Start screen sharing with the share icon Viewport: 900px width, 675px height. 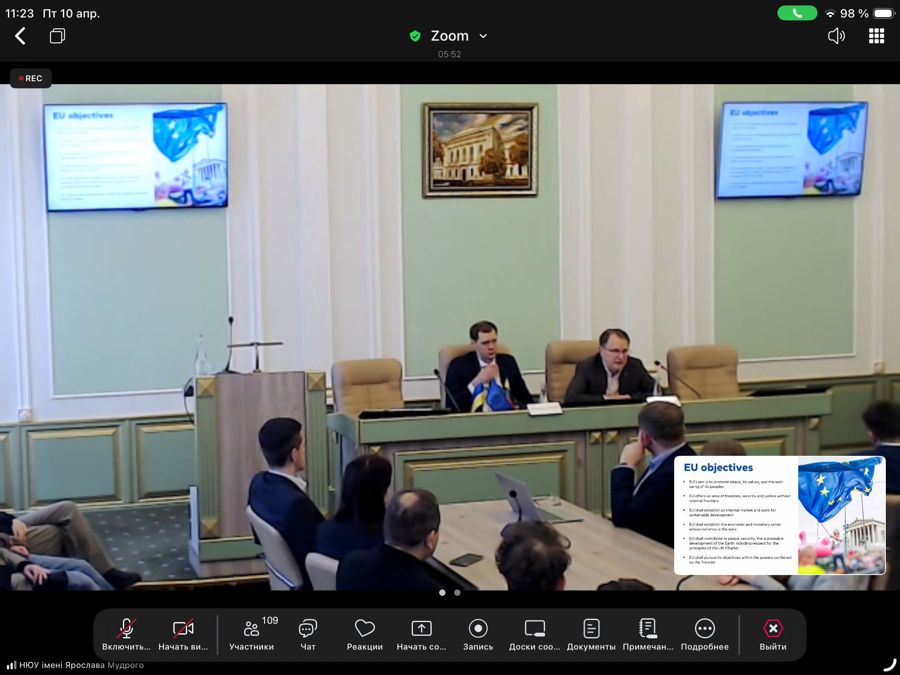421,629
